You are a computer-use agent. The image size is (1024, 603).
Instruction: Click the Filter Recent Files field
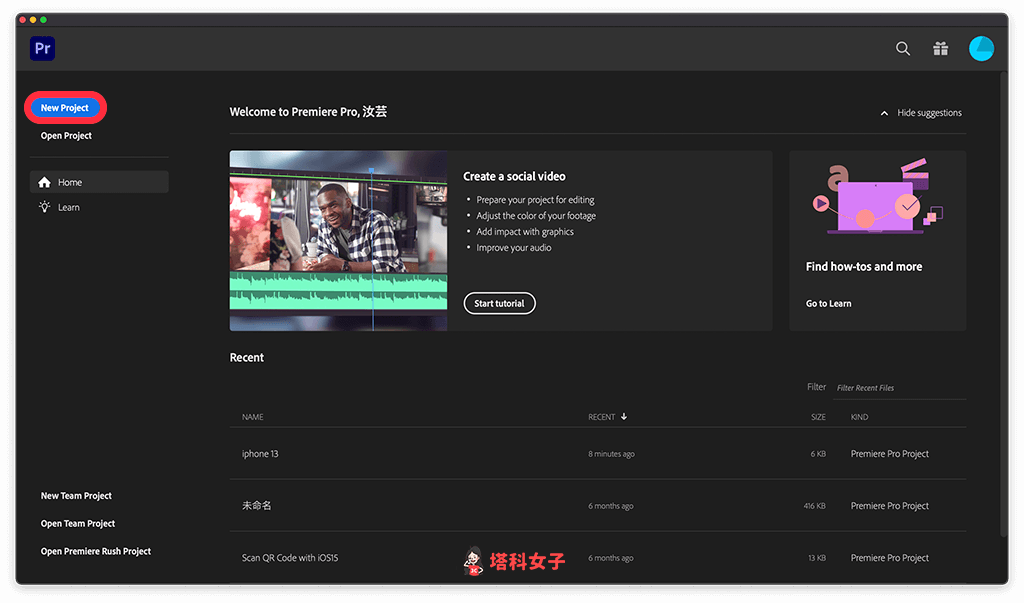pos(900,388)
